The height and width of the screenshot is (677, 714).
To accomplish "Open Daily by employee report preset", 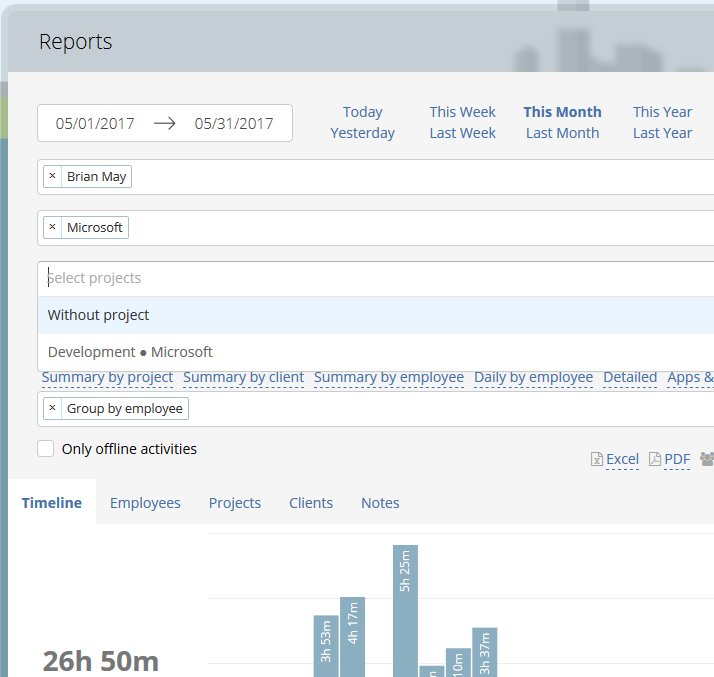I will [534, 377].
